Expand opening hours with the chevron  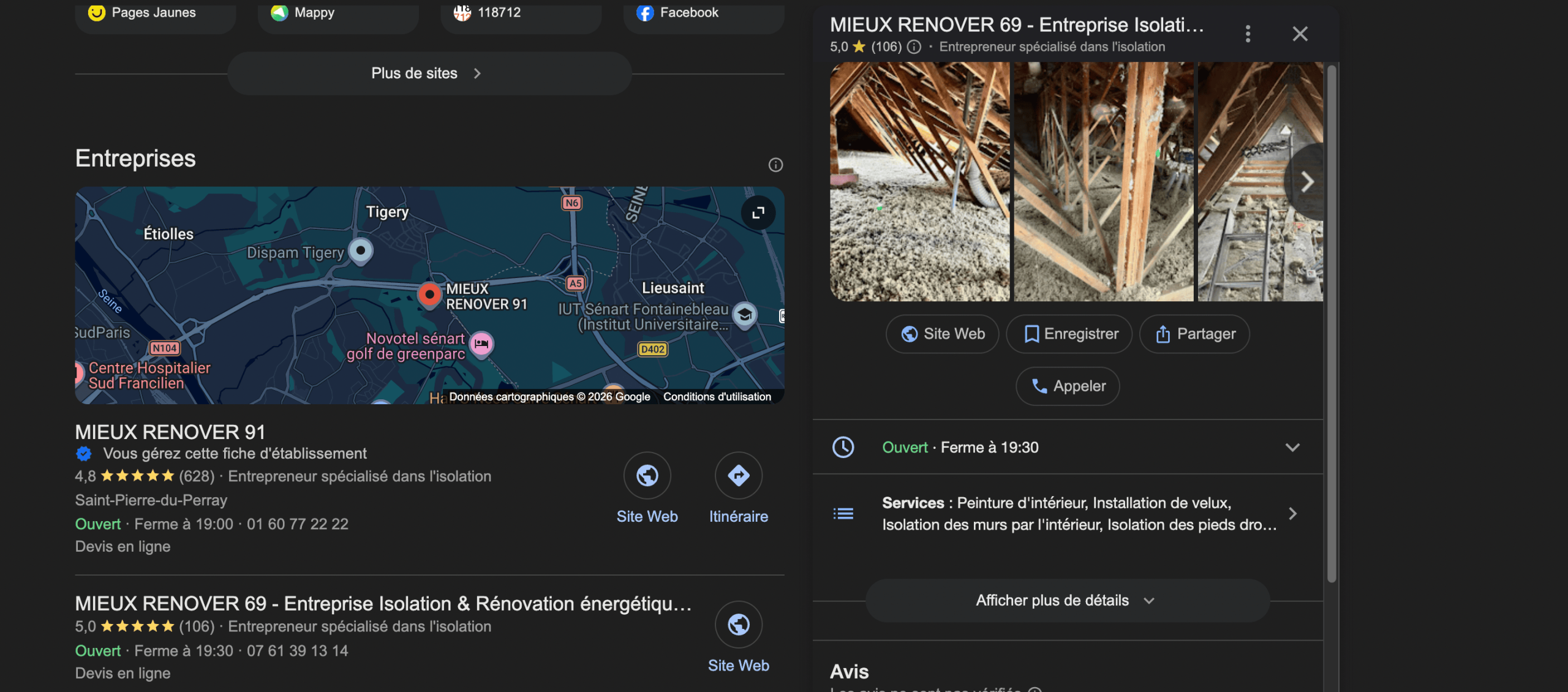click(x=1292, y=448)
